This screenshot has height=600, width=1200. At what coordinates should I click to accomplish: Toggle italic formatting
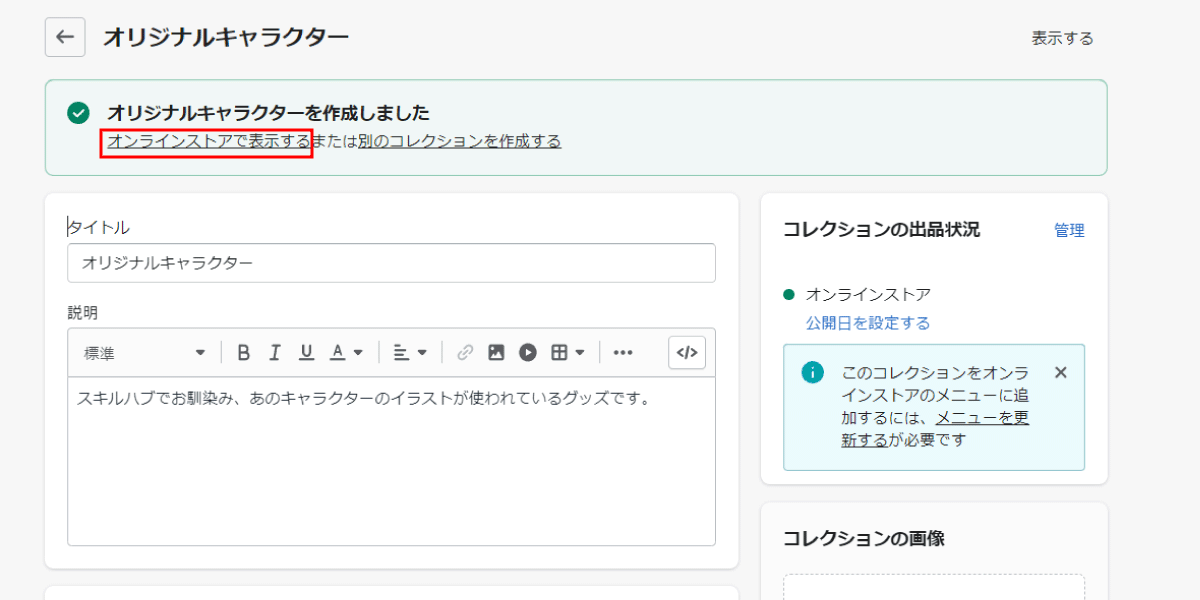click(x=275, y=352)
